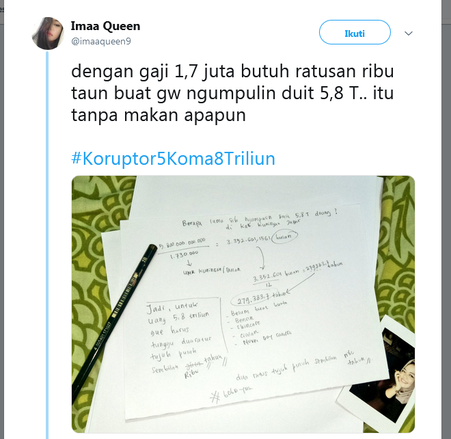Click the tweet text starting 'dengan gaji'
Image resolution: width=451 pixels, height=439 pixels.
coord(232,93)
